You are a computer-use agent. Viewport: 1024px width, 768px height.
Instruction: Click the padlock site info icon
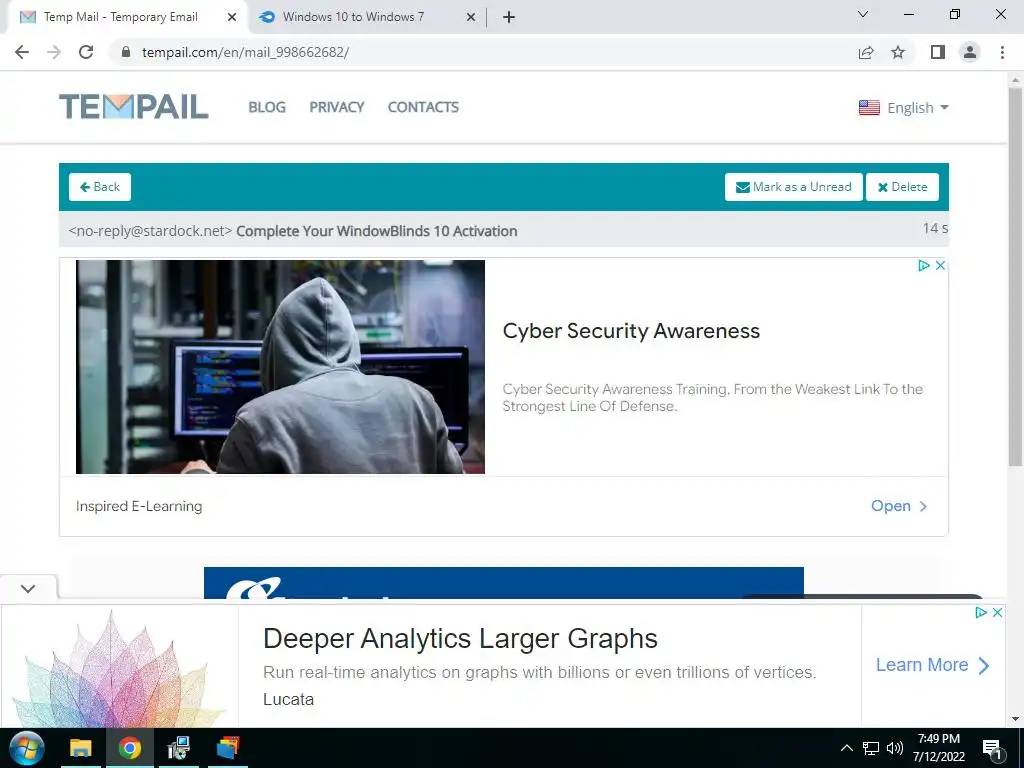126,52
